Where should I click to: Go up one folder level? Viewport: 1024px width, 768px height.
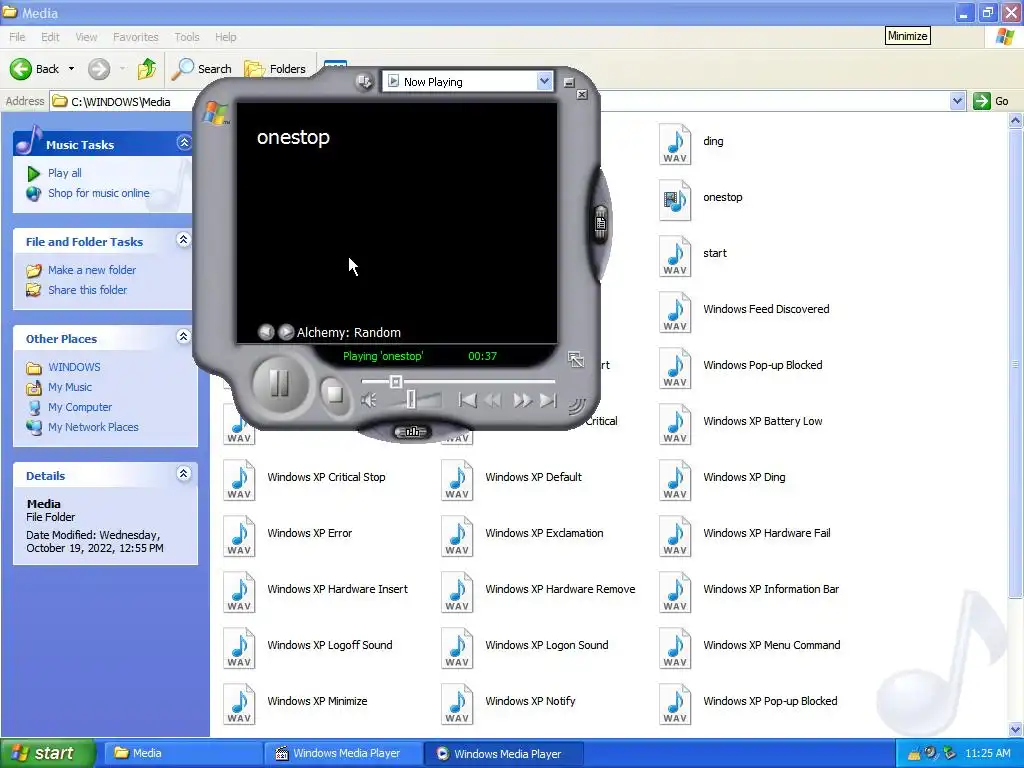click(147, 69)
